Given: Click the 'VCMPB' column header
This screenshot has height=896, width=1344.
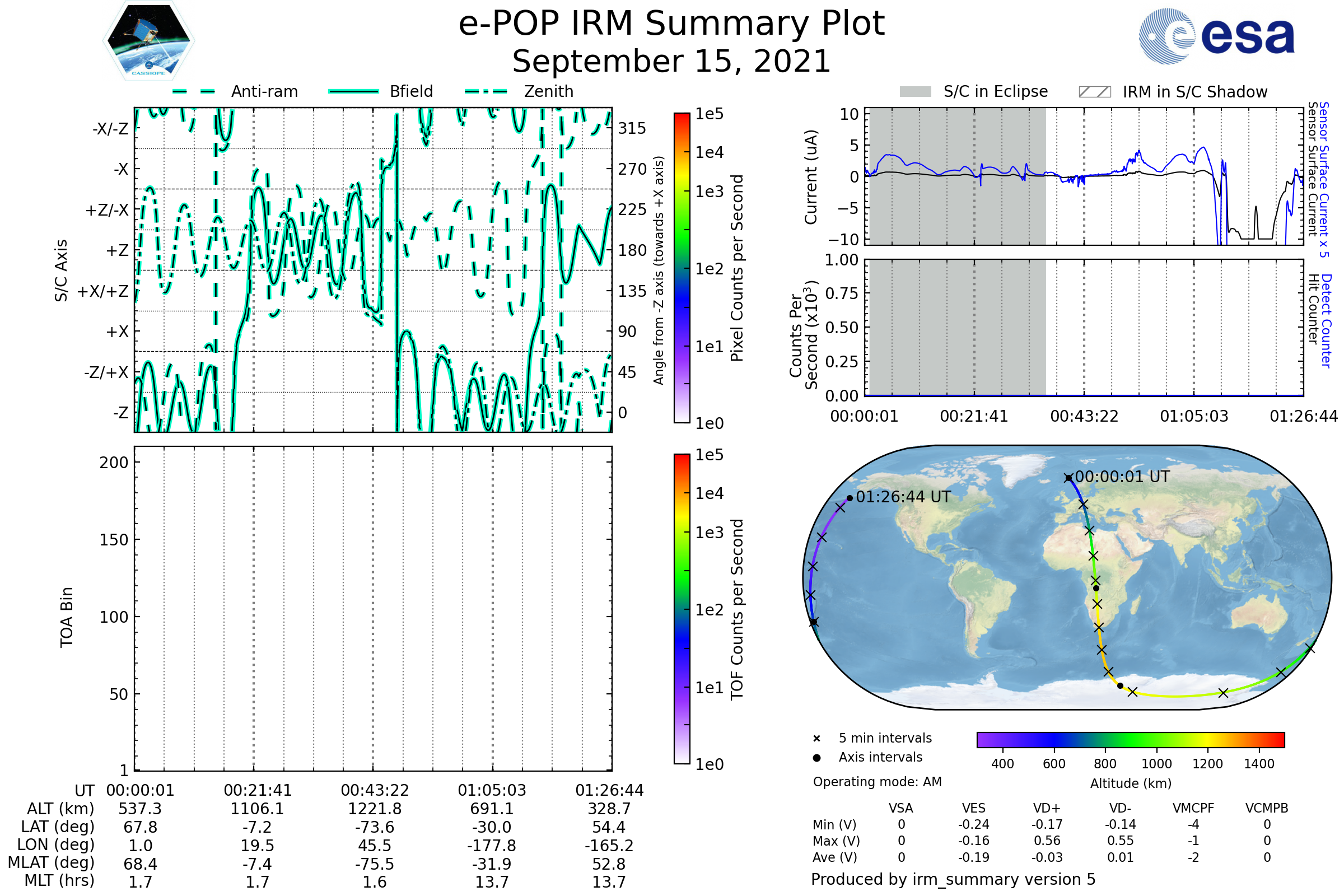Looking at the screenshot, I should click(1267, 808).
